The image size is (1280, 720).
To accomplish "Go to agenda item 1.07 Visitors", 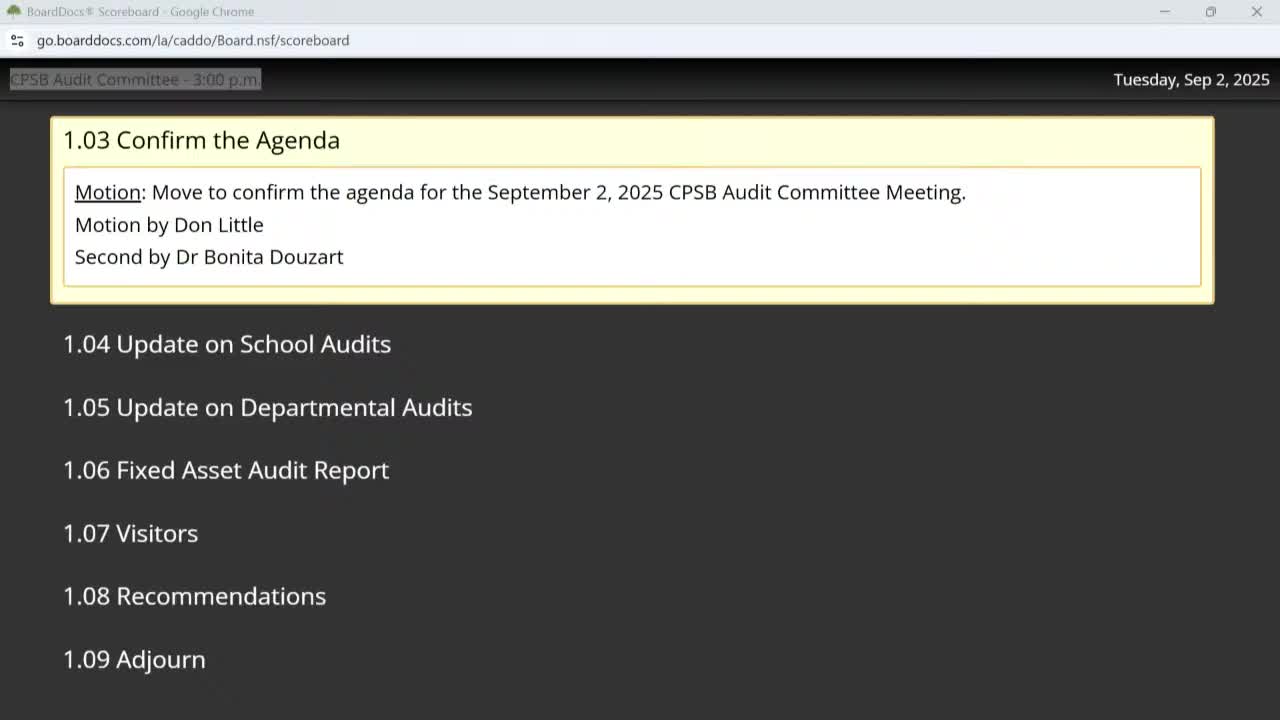I will (x=130, y=533).
